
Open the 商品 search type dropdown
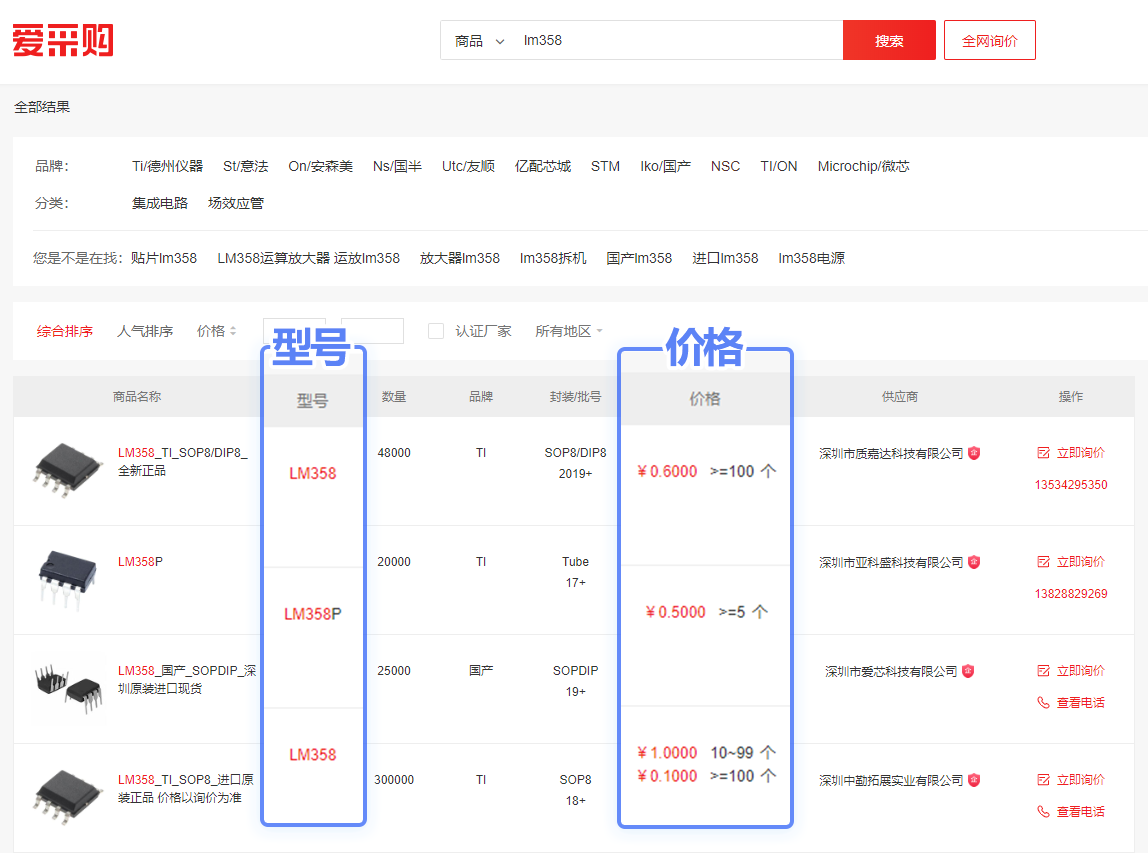[x=480, y=41]
